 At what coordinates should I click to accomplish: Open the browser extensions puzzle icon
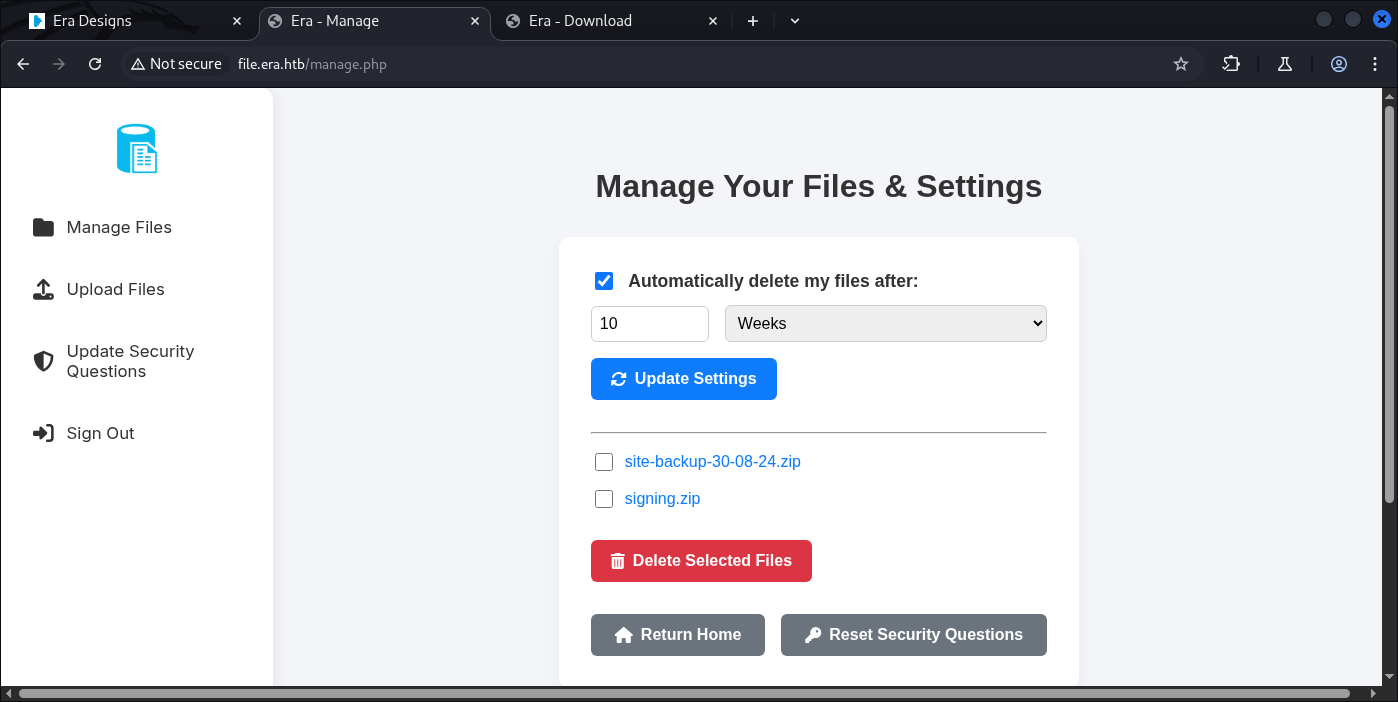point(1231,64)
